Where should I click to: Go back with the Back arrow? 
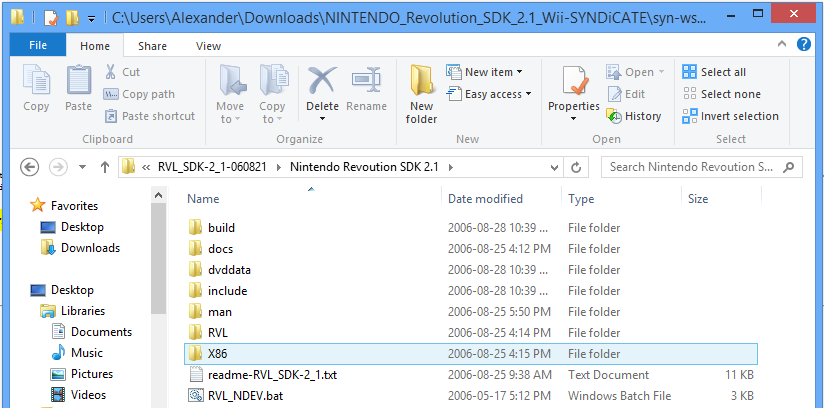pyautogui.click(x=29, y=167)
